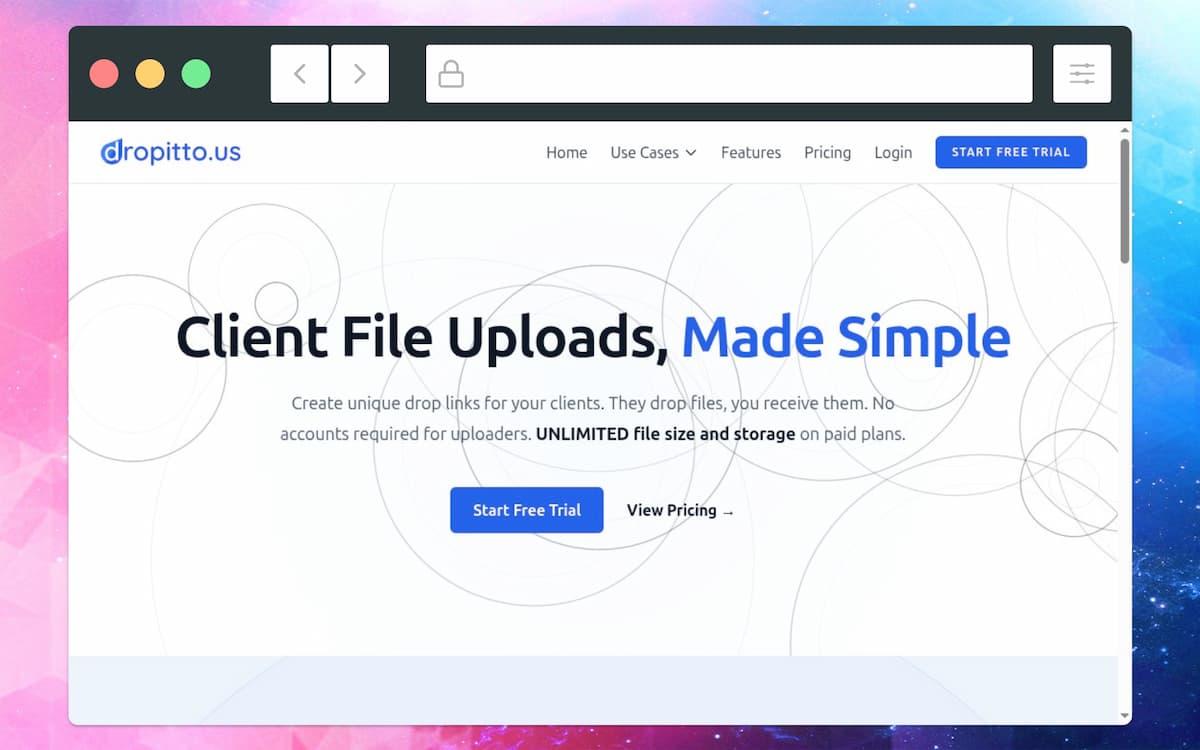
Task: Click the headline text "Client File Uploads,"
Action: [423, 336]
